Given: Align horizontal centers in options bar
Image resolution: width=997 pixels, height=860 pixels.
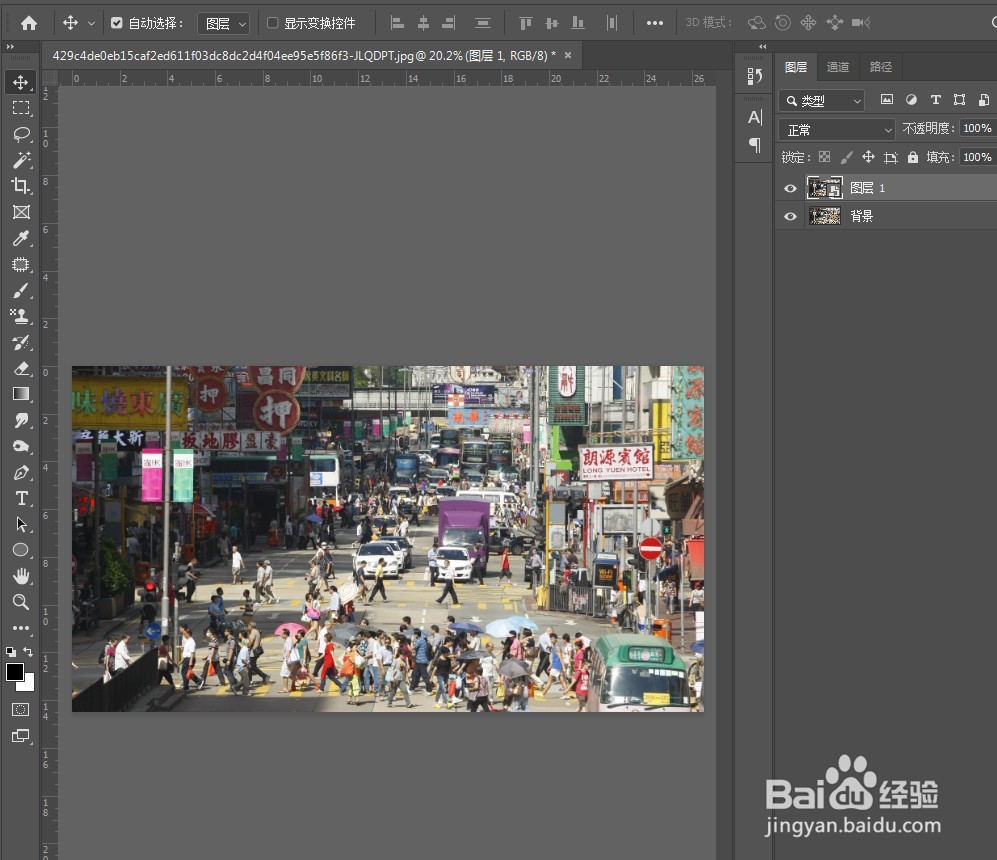Looking at the screenshot, I should point(423,23).
